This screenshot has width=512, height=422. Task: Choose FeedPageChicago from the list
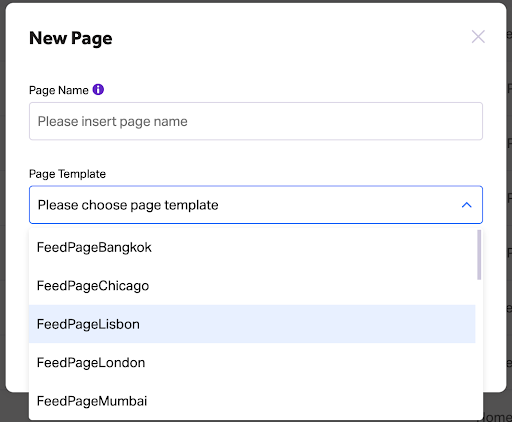click(252, 286)
